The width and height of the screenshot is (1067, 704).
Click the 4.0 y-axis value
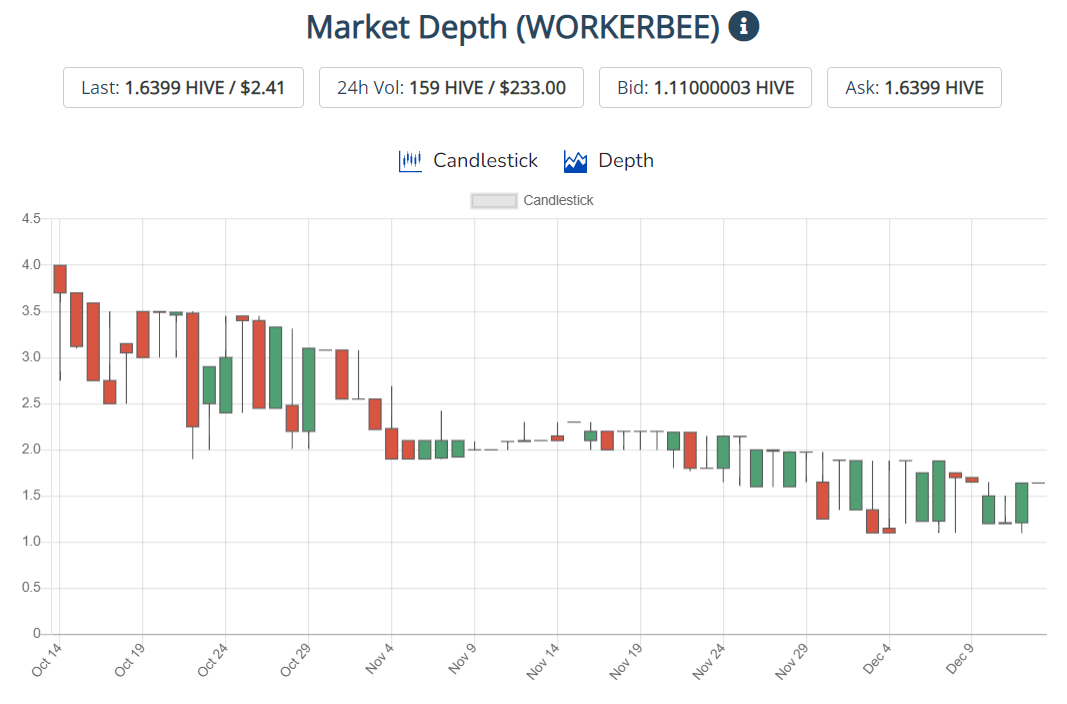pyautogui.click(x=31, y=265)
